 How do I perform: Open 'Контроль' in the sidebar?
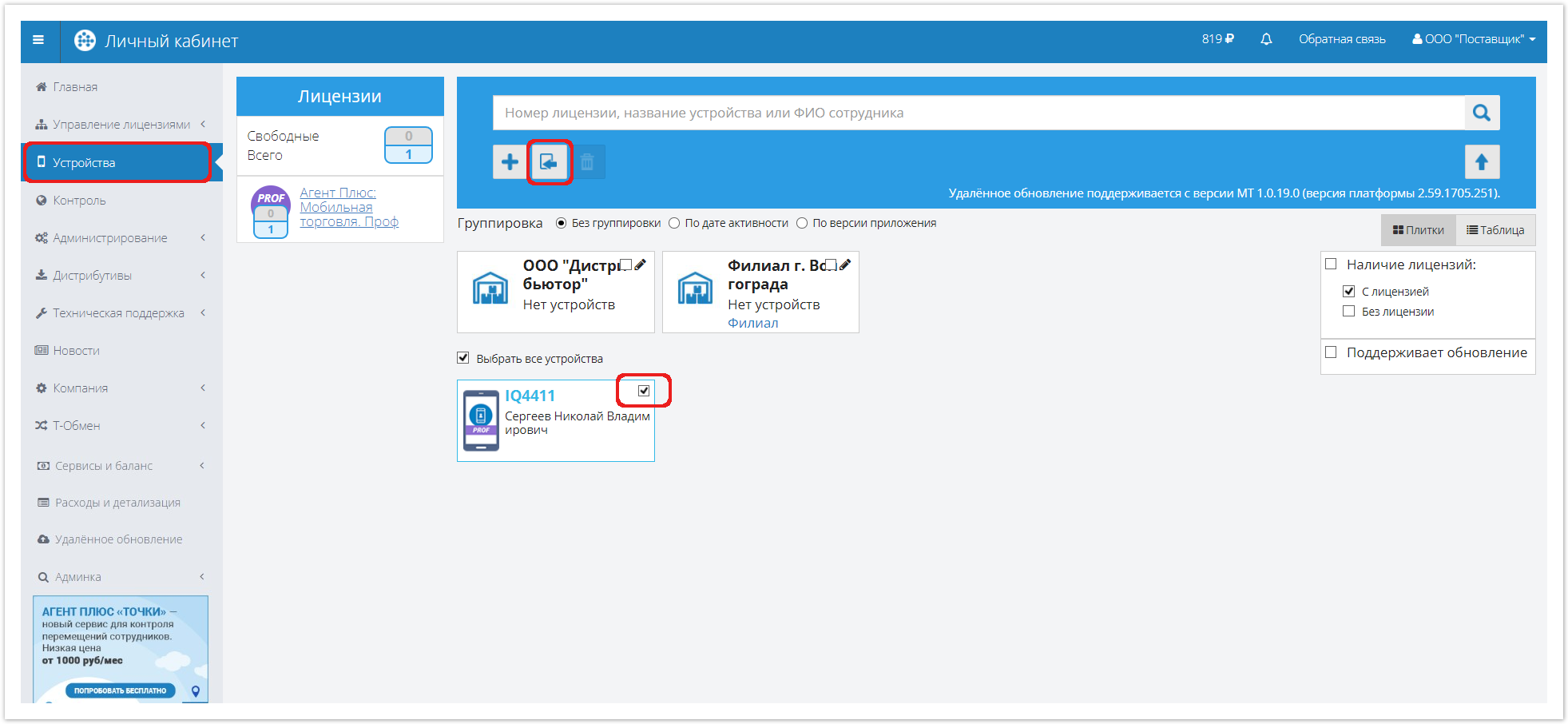[x=79, y=201]
